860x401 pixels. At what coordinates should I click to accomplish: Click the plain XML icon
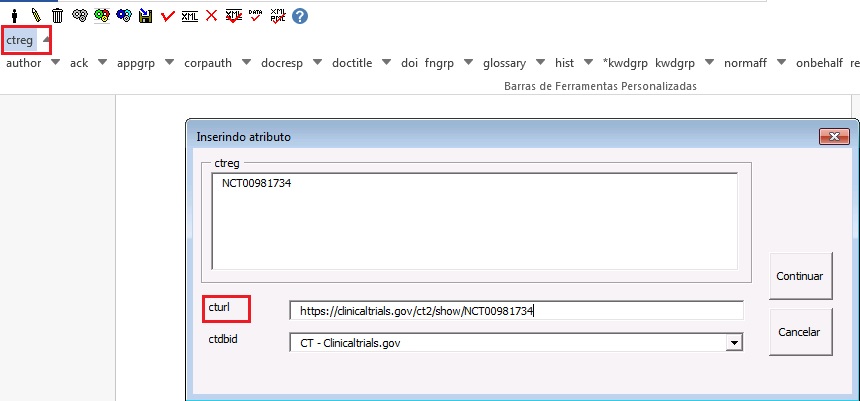coord(190,16)
